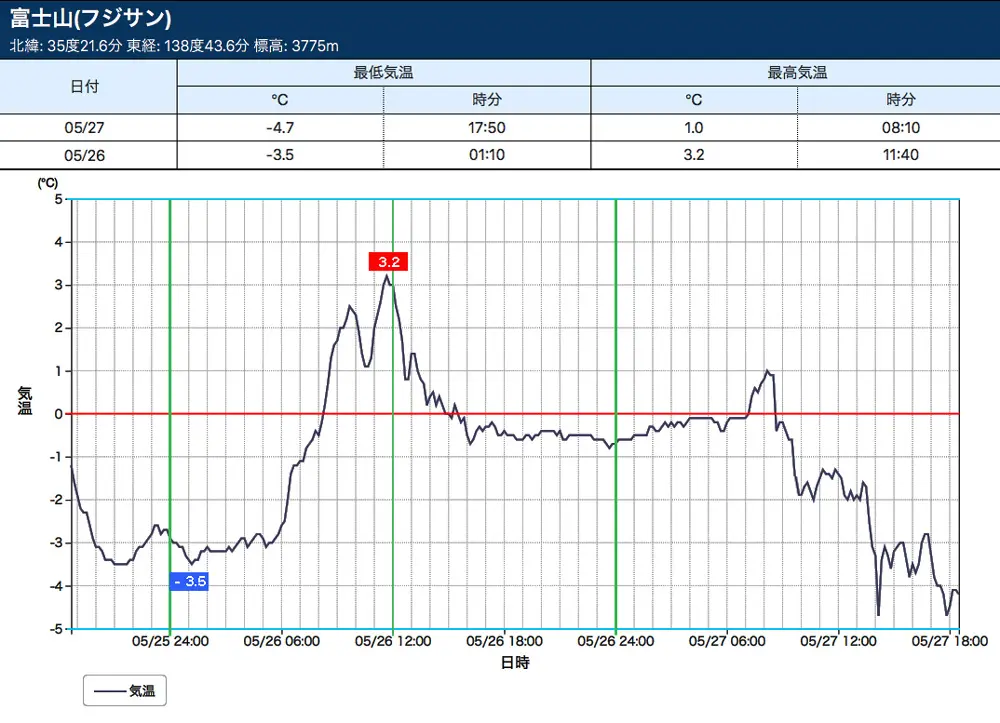This screenshot has width=1000, height=723.
Task: Click the 時分 subheader under 最高気温
Action: click(900, 100)
